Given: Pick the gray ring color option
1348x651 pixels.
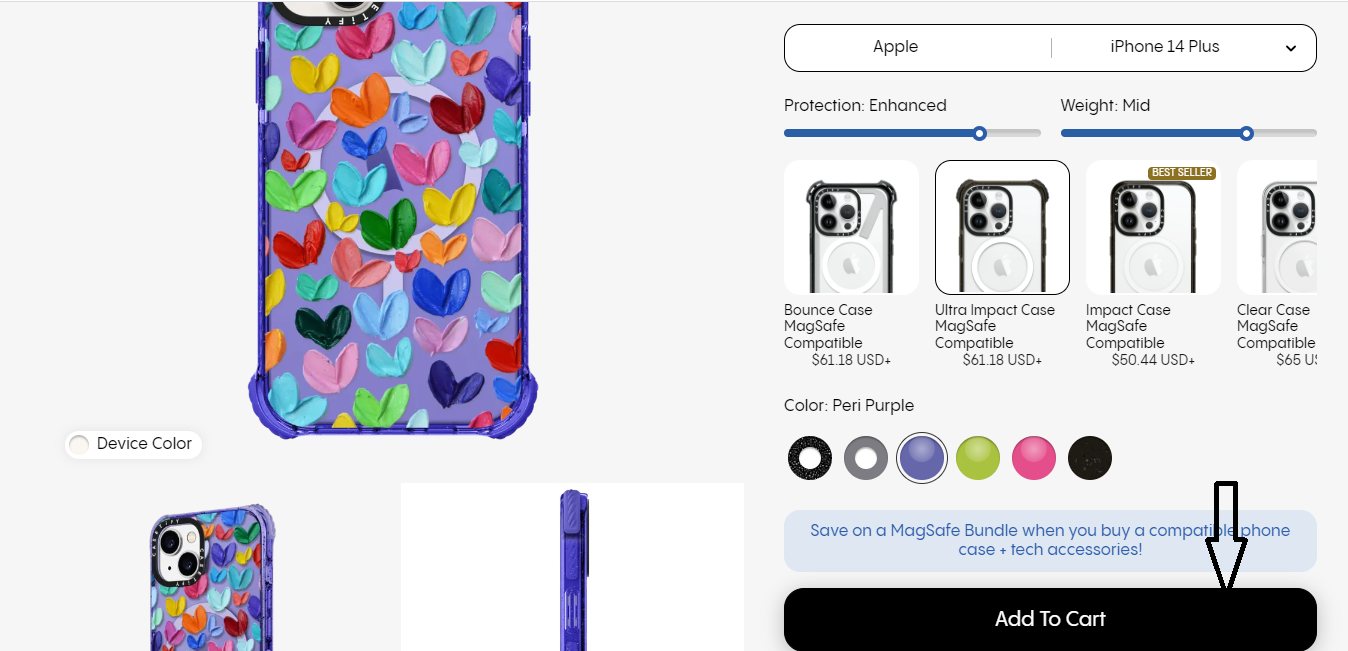Looking at the screenshot, I should pos(866,458).
